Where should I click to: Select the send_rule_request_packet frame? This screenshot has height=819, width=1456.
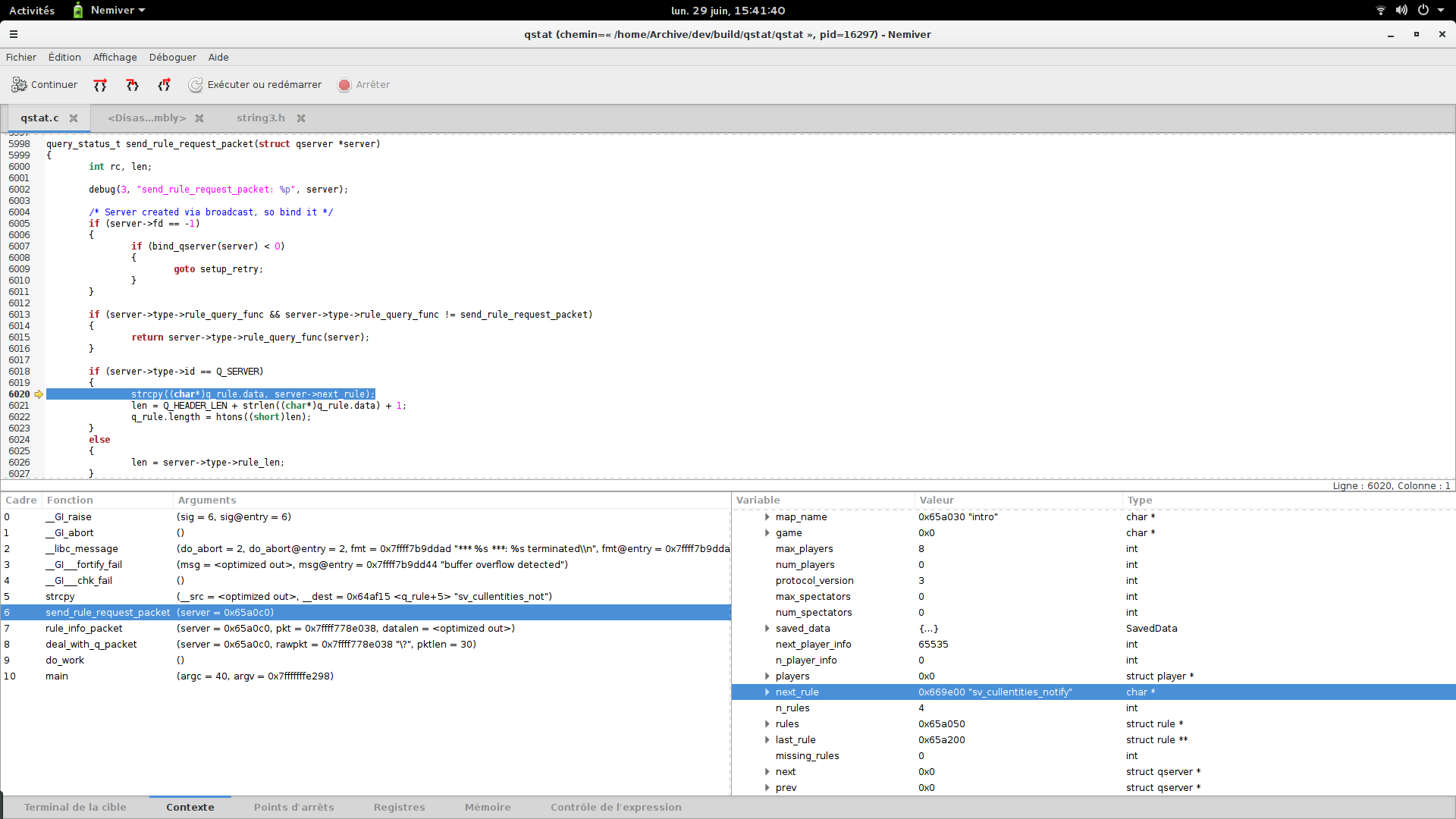[x=366, y=613]
